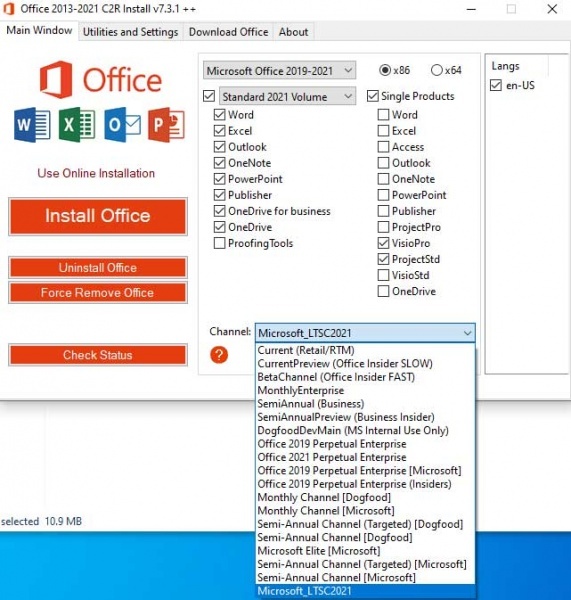Check Excel under Single Products
The width and height of the screenshot is (571, 600).
click(383, 130)
